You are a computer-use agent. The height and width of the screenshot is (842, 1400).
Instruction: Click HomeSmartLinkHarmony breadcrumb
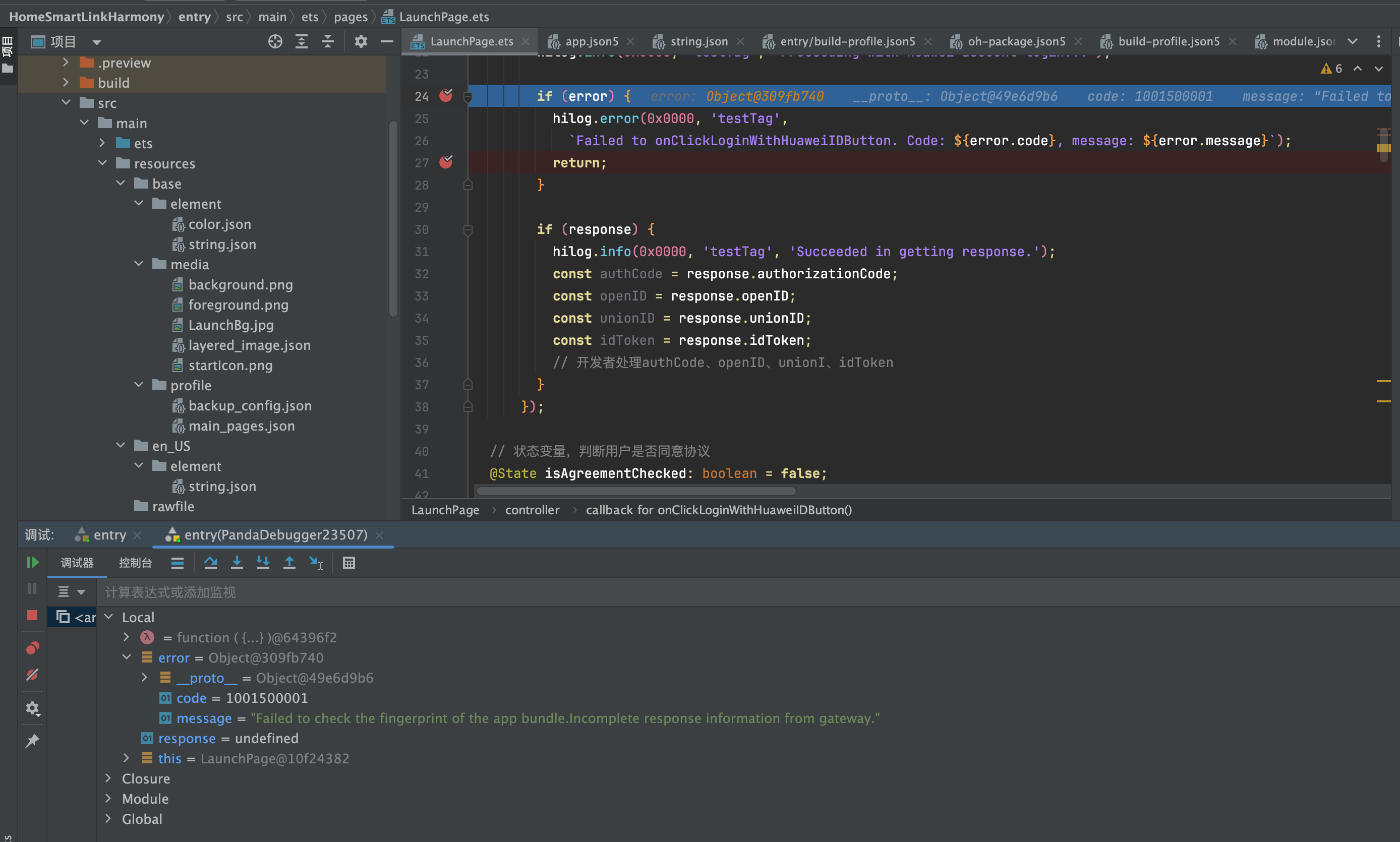[87, 17]
